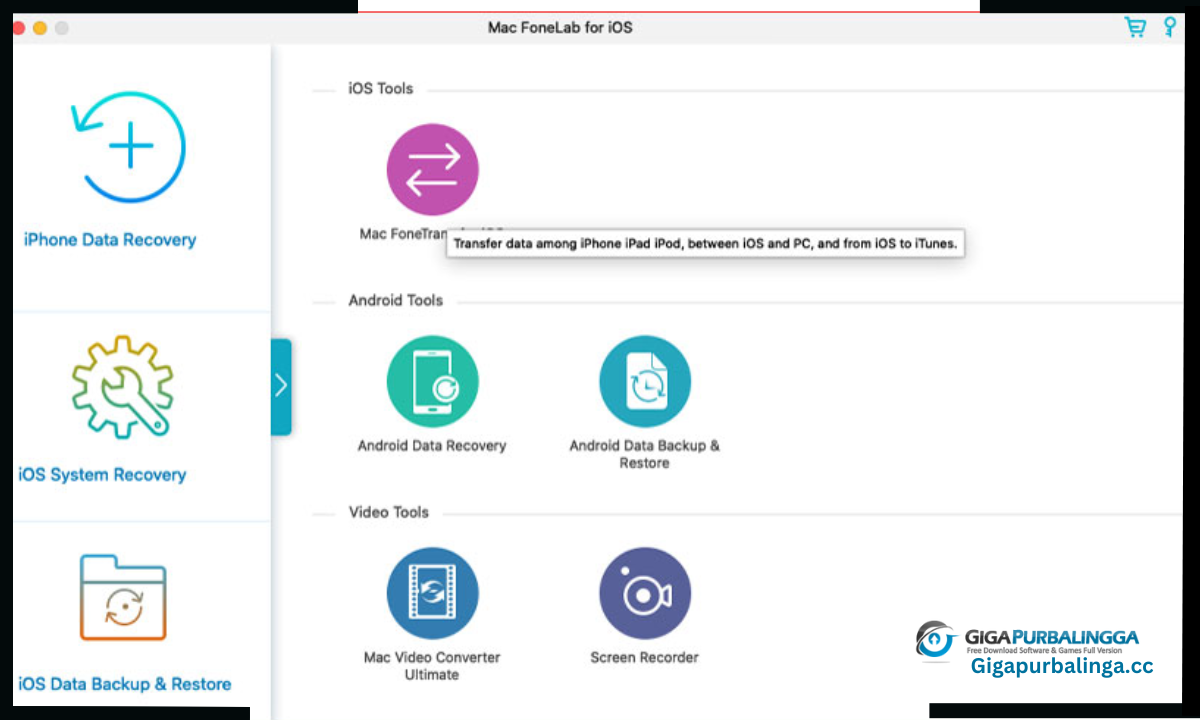Screen dimensions: 1200x720
Task: Open Screen Recorder purple camera icon
Action: point(644,593)
